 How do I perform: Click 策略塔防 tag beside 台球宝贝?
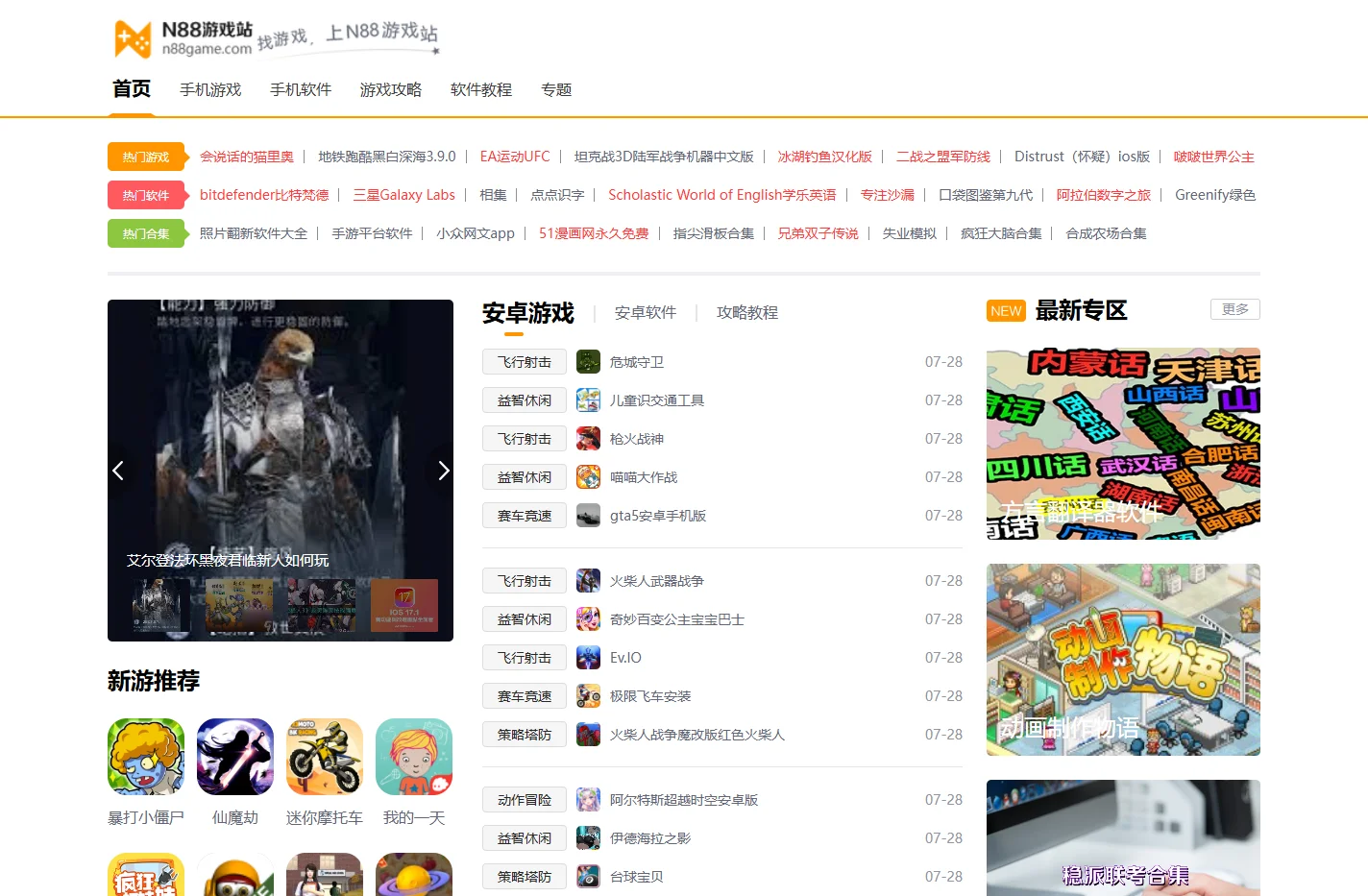525,877
